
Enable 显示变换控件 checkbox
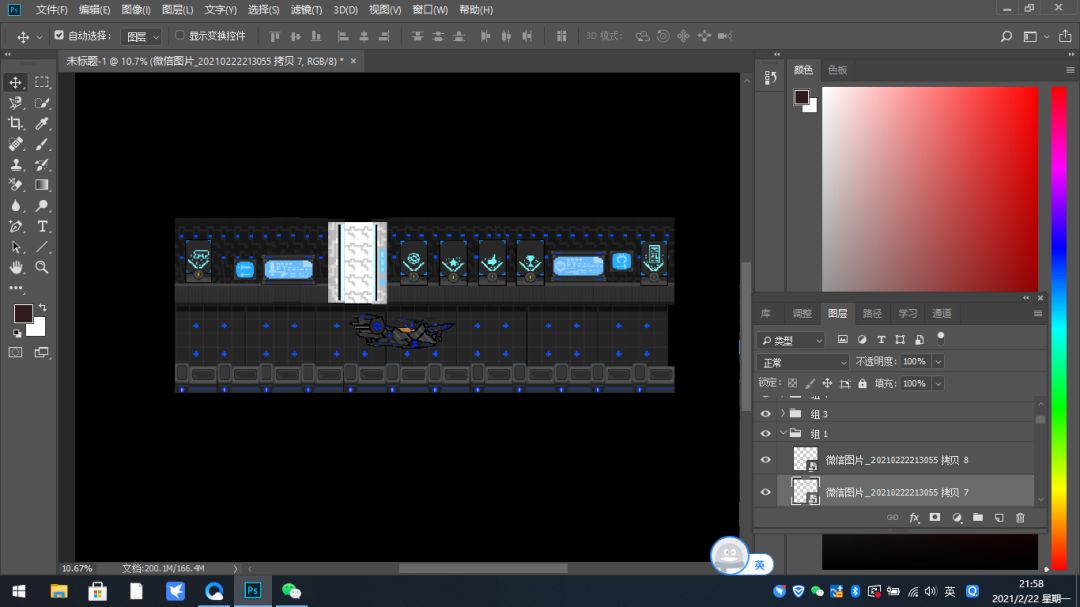tap(180, 35)
